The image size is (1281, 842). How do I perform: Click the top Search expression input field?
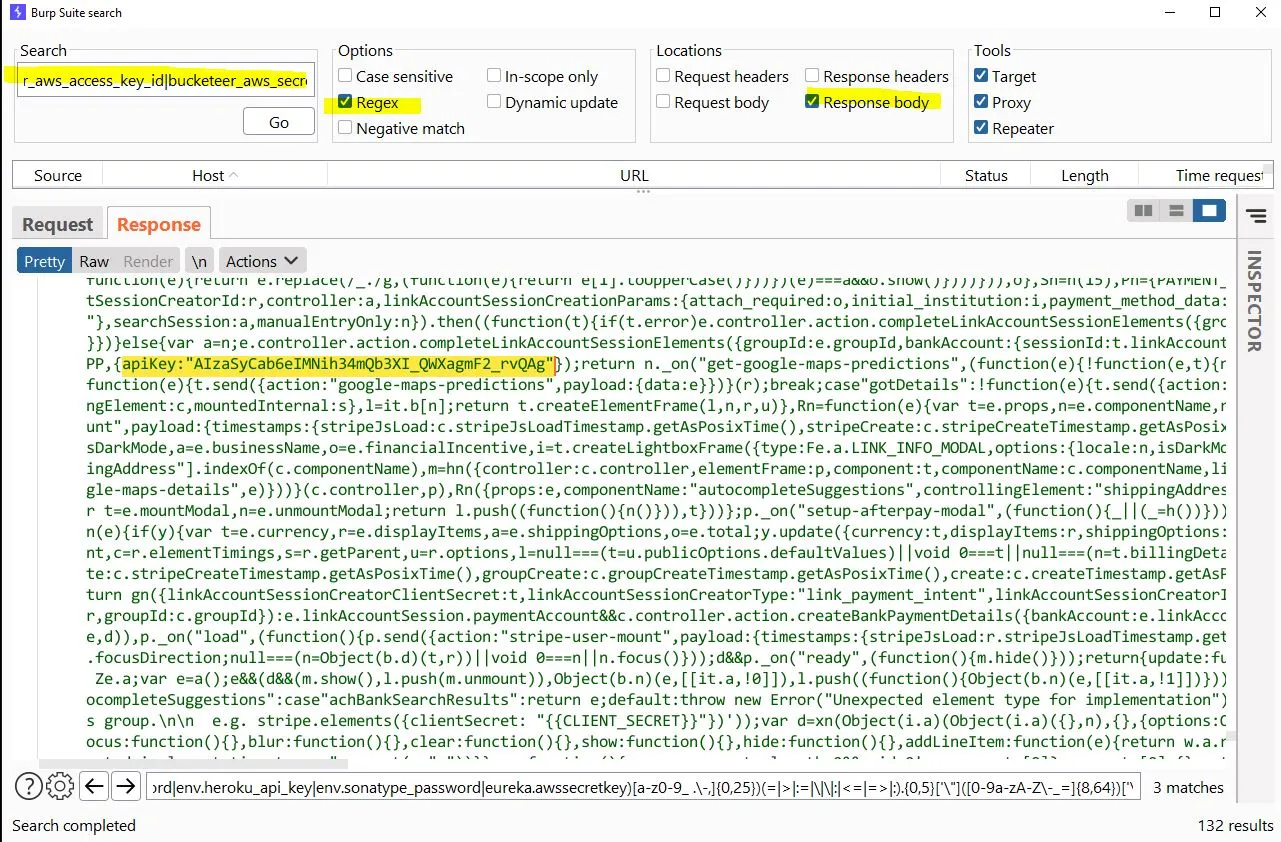166,80
